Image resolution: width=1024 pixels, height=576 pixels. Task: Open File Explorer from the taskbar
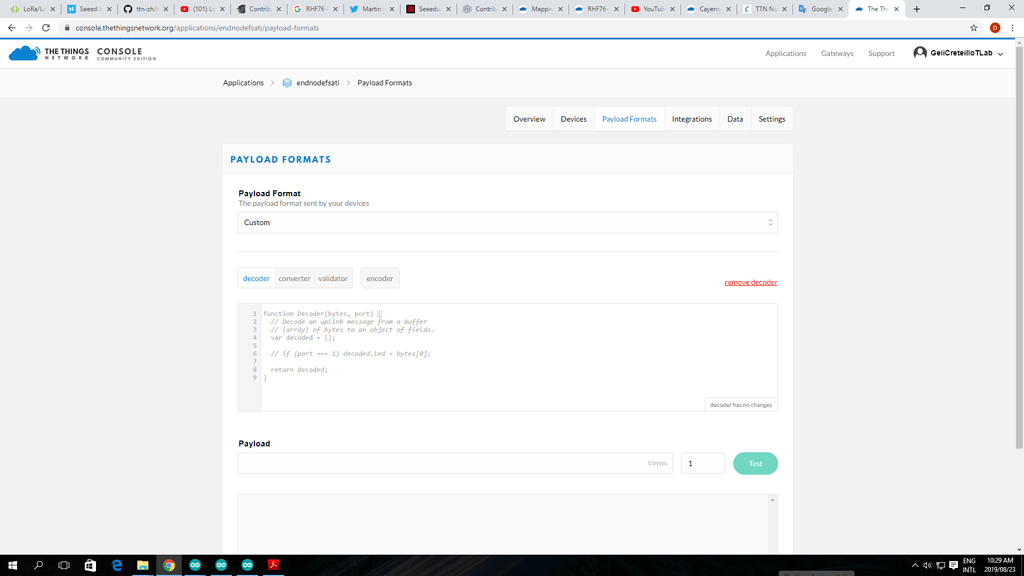tap(143, 565)
